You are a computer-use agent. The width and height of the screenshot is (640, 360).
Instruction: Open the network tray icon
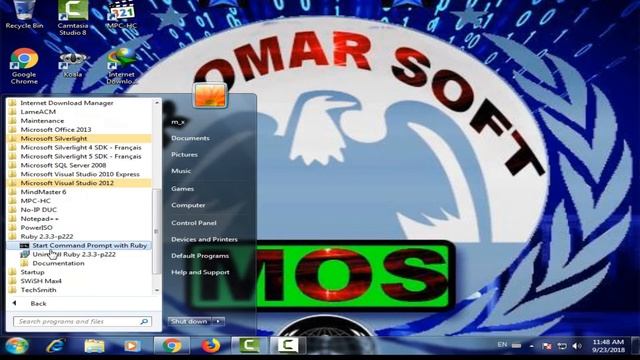pos(562,346)
